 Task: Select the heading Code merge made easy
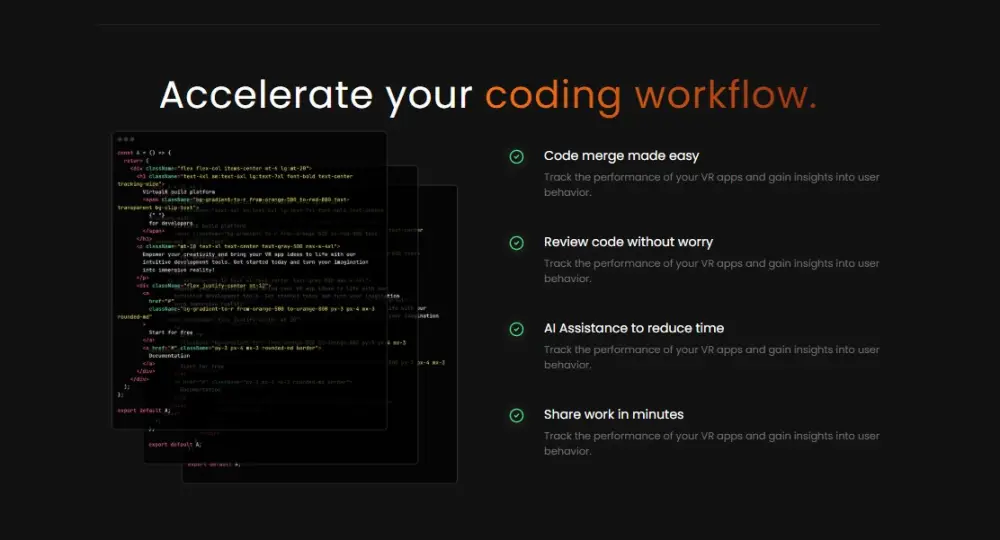pos(621,156)
